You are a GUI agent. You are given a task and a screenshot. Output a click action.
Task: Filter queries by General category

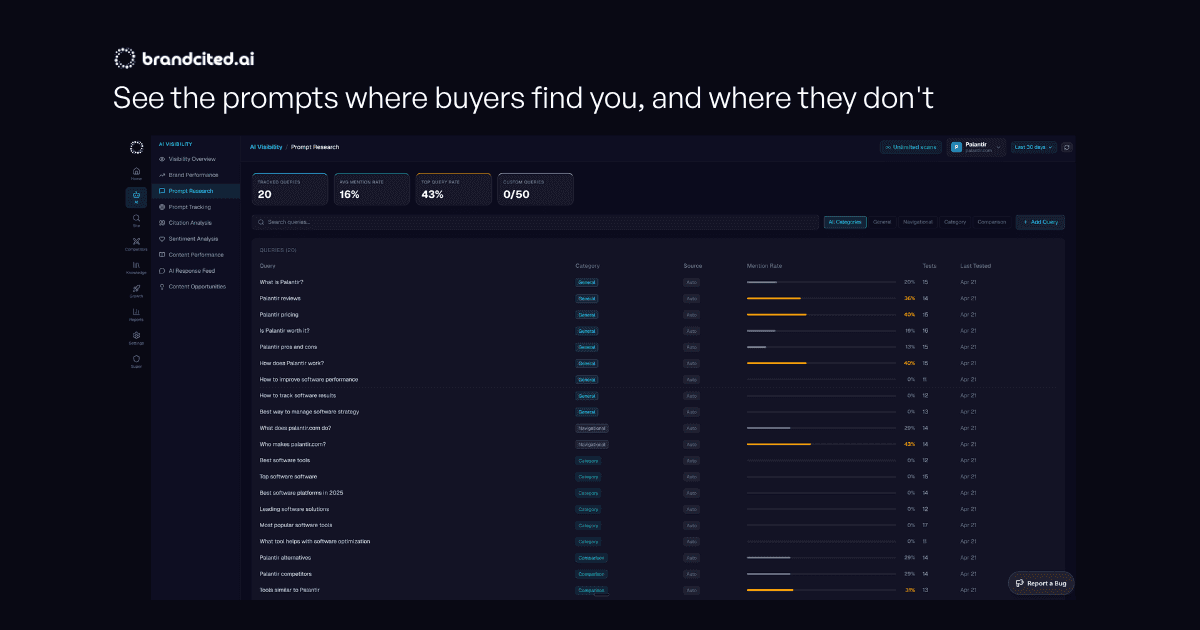882,222
